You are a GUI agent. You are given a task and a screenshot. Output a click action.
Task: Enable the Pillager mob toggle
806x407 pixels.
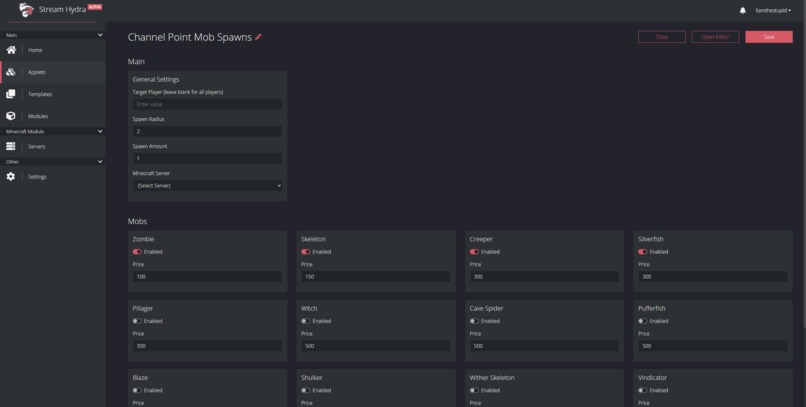(137, 321)
